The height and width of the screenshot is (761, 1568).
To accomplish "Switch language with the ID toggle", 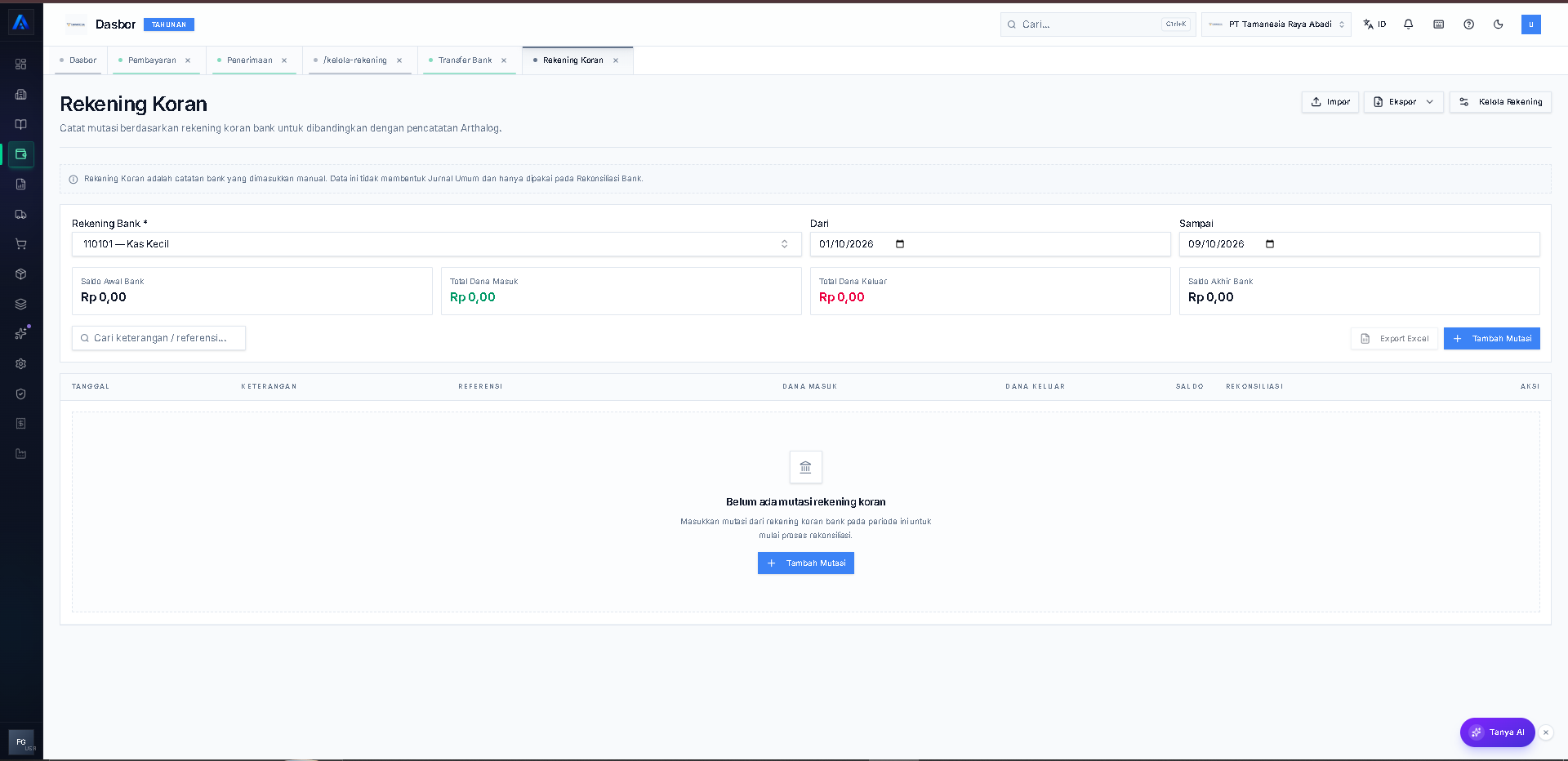I will pos(1375,24).
